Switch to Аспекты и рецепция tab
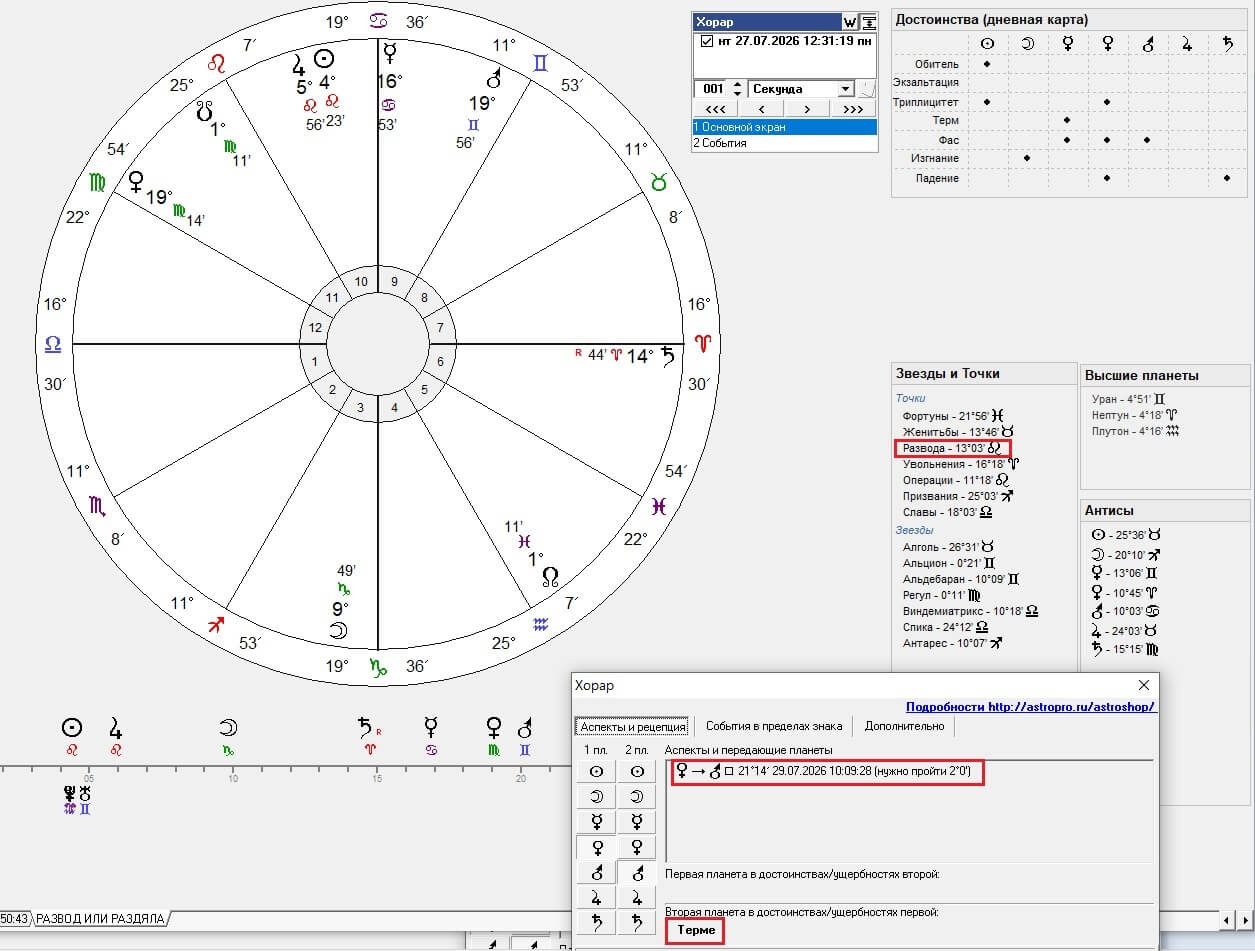Screen dimensions: 1255x951 pyautogui.click(x=632, y=726)
